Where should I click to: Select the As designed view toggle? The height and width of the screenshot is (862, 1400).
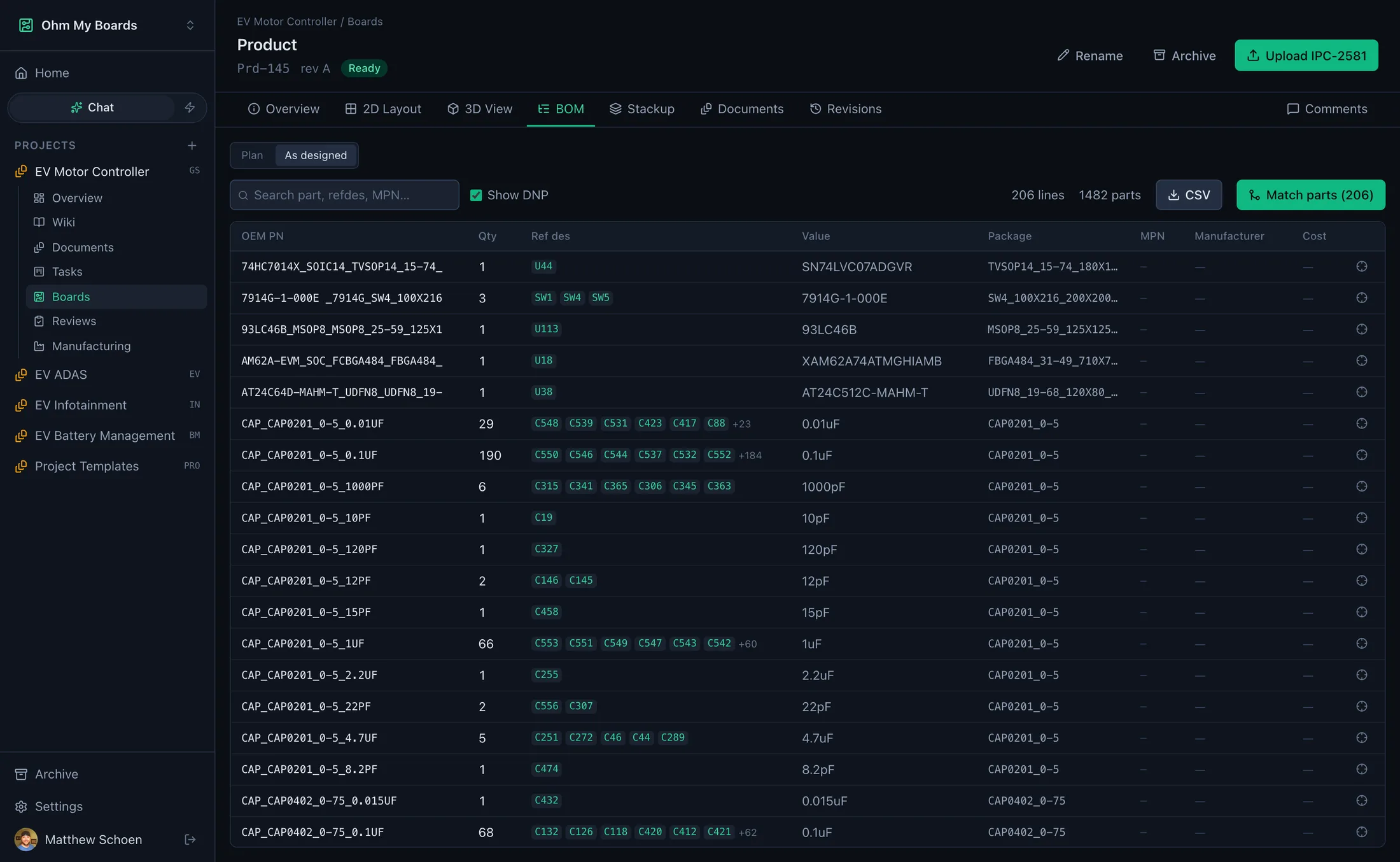click(x=316, y=155)
